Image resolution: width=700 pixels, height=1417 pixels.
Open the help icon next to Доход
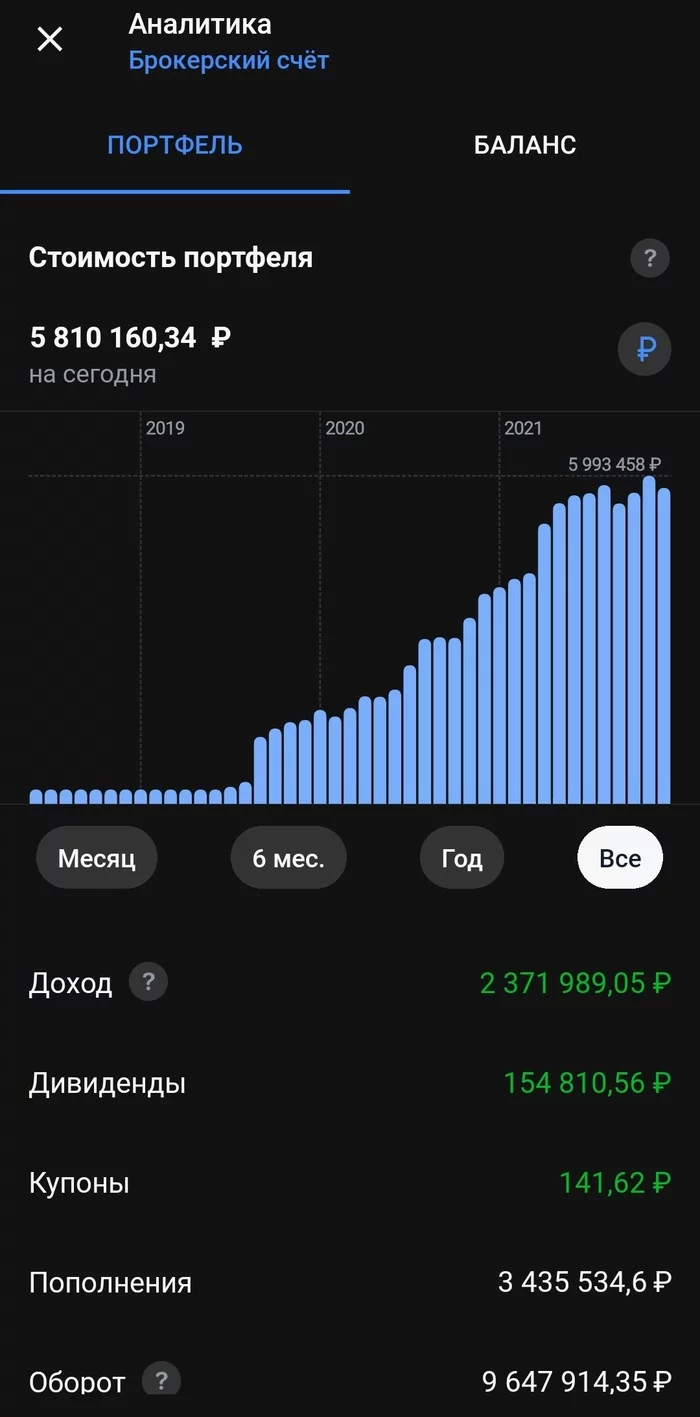(x=149, y=981)
